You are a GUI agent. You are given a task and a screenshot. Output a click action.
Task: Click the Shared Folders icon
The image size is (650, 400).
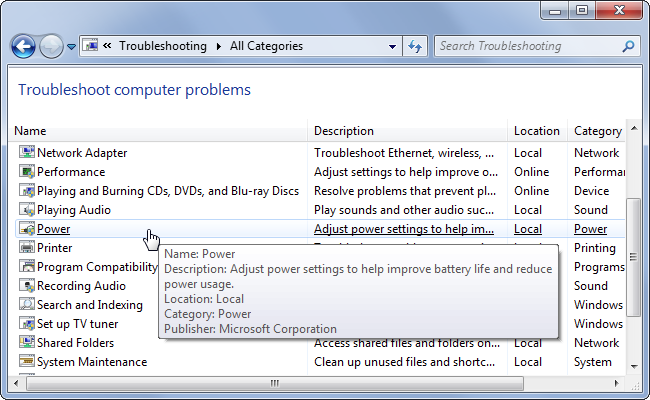(x=27, y=342)
